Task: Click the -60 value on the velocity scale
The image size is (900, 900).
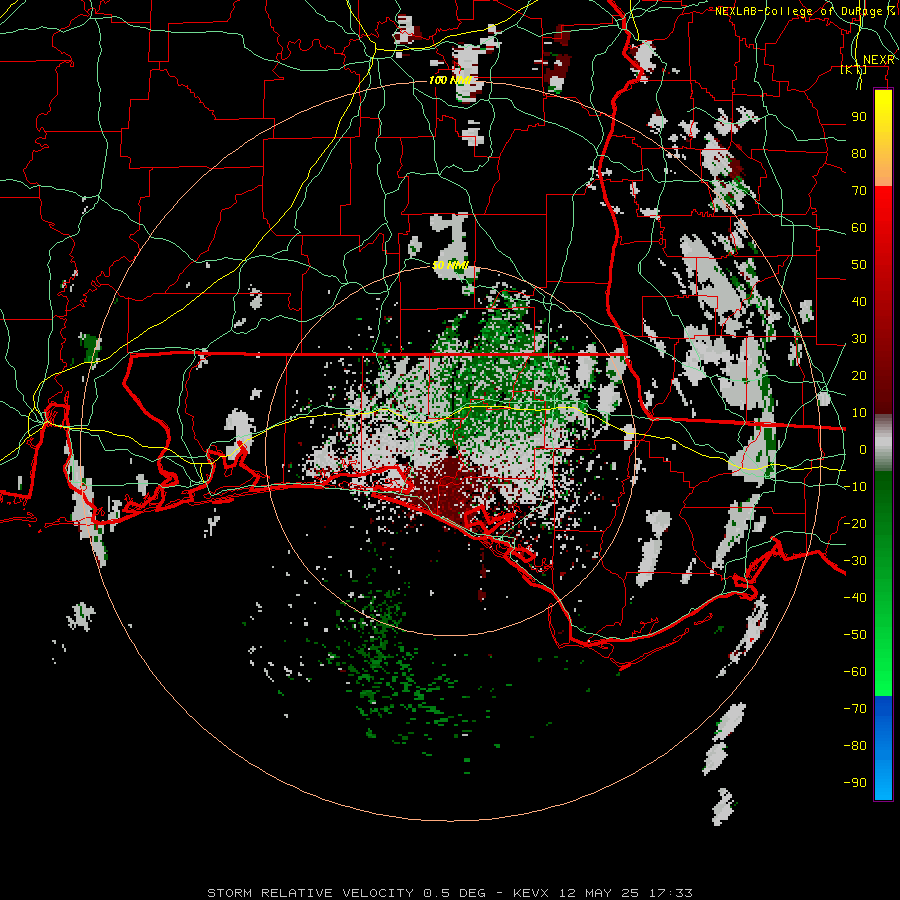Action: (x=855, y=672)
